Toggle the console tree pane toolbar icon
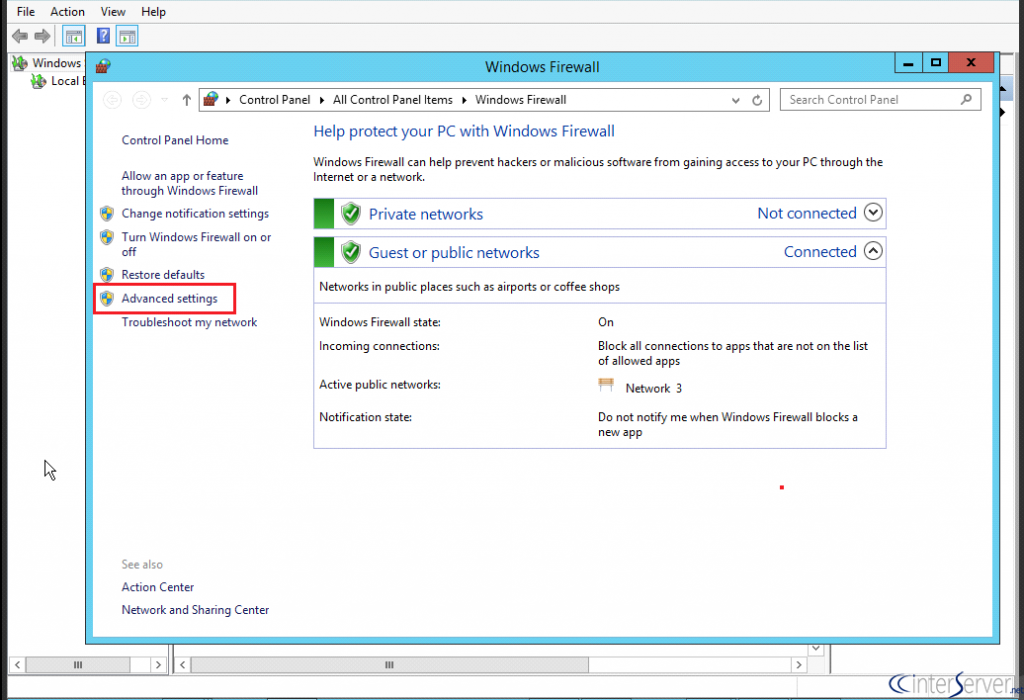 (74, 36)
